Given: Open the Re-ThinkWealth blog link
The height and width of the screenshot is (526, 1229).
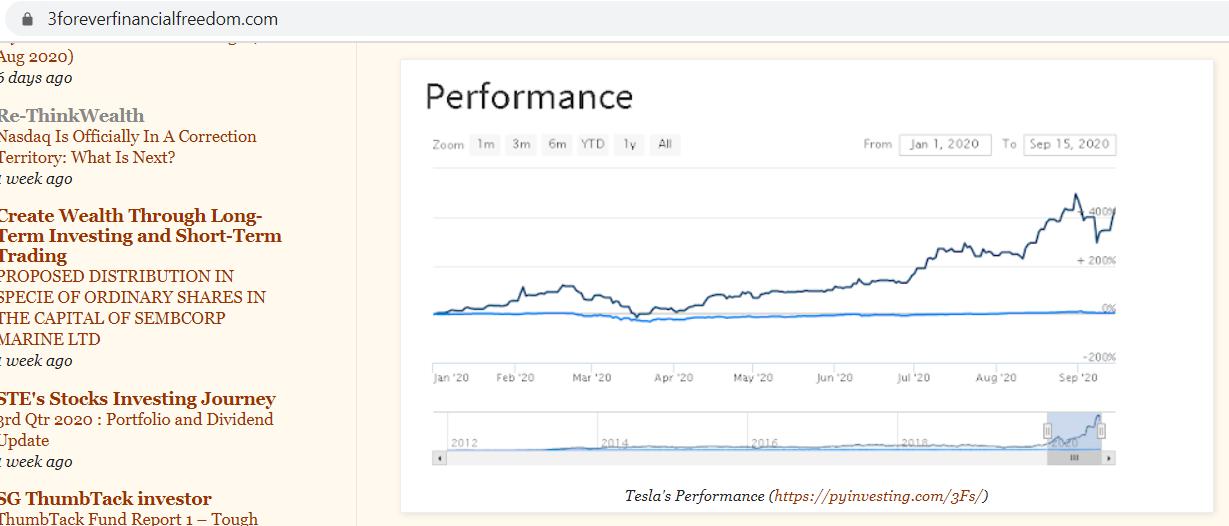Looking at the screenshot, I should 71,116.
